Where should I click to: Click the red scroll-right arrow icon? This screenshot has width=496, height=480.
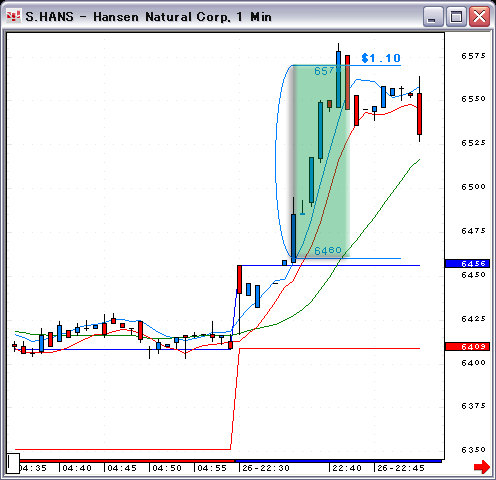(x=482, y=467)
